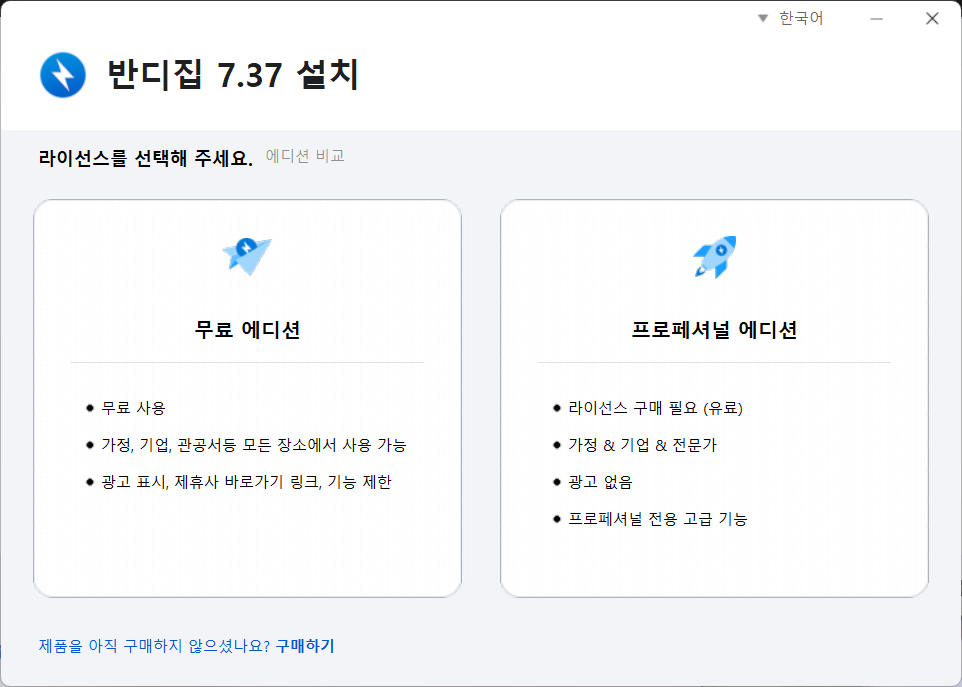Click the '반디집 7.37 설치' title
Screen dimensions: 962x687
coord(233,75)
